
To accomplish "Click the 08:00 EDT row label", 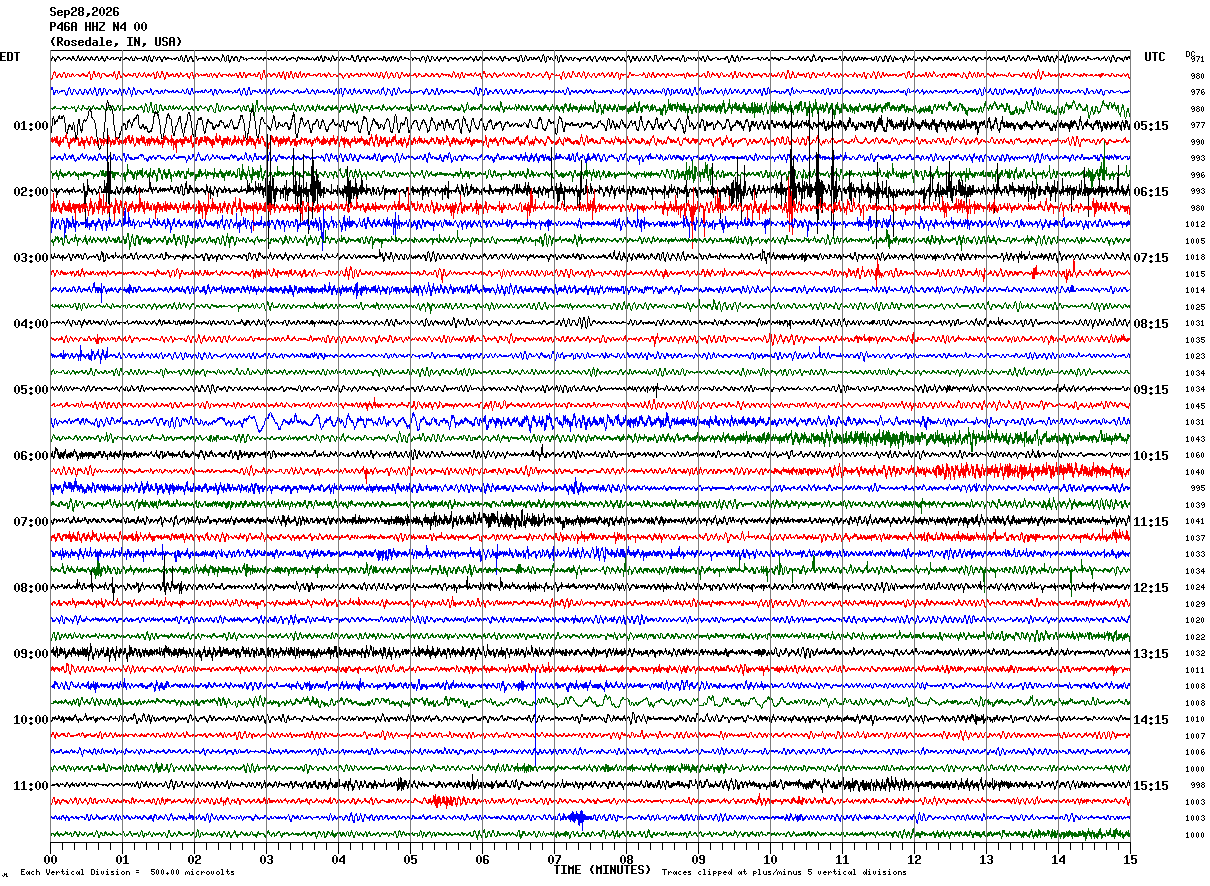I will (x=31, y=588).
